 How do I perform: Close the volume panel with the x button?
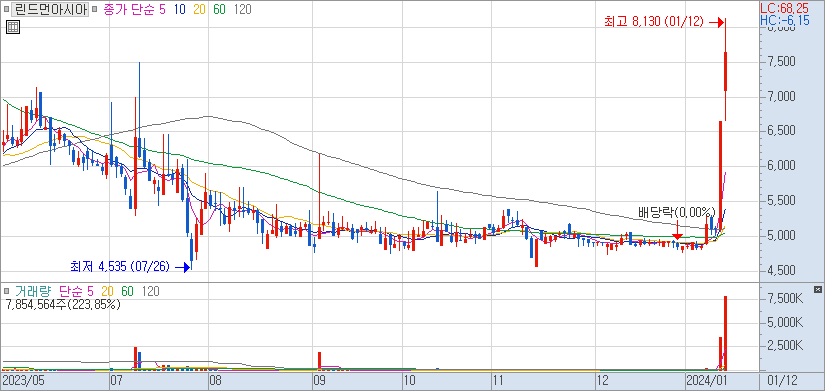pos(817,289)
